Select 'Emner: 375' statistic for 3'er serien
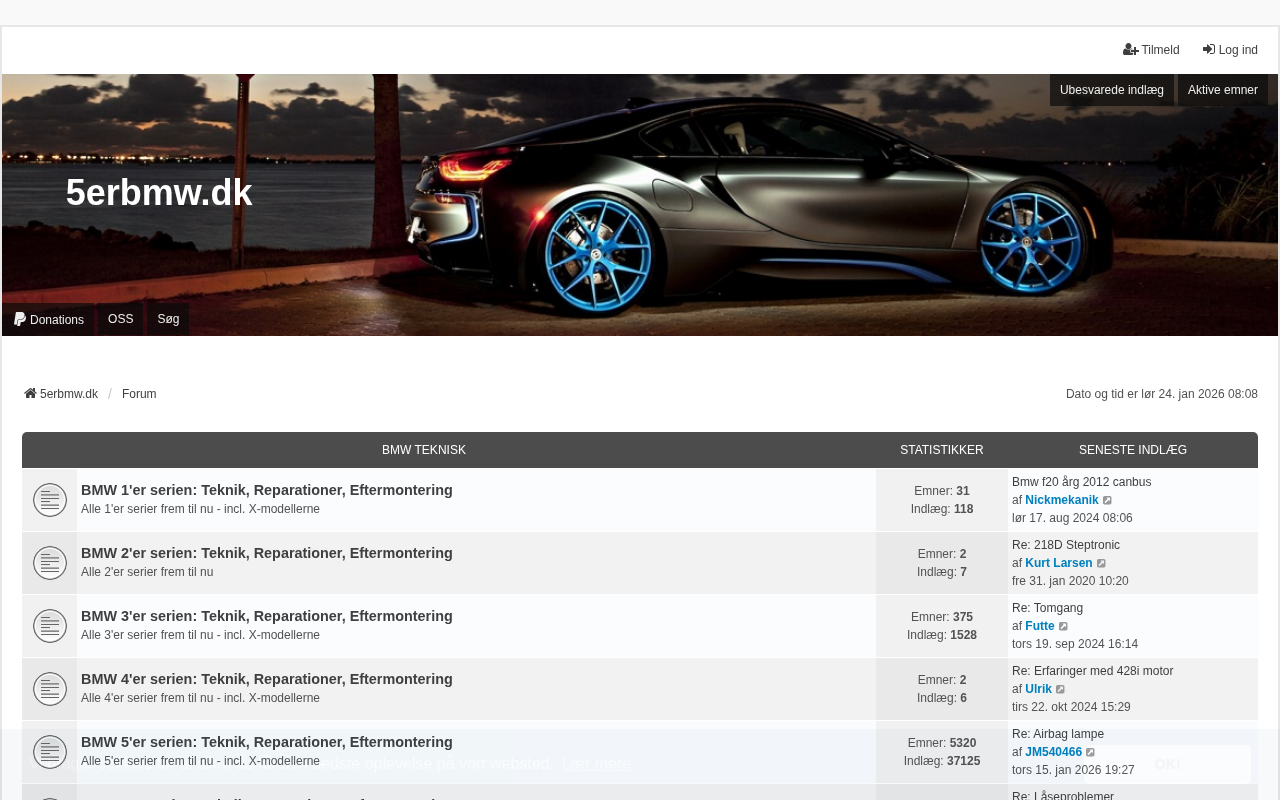 (x=942, y=617)
